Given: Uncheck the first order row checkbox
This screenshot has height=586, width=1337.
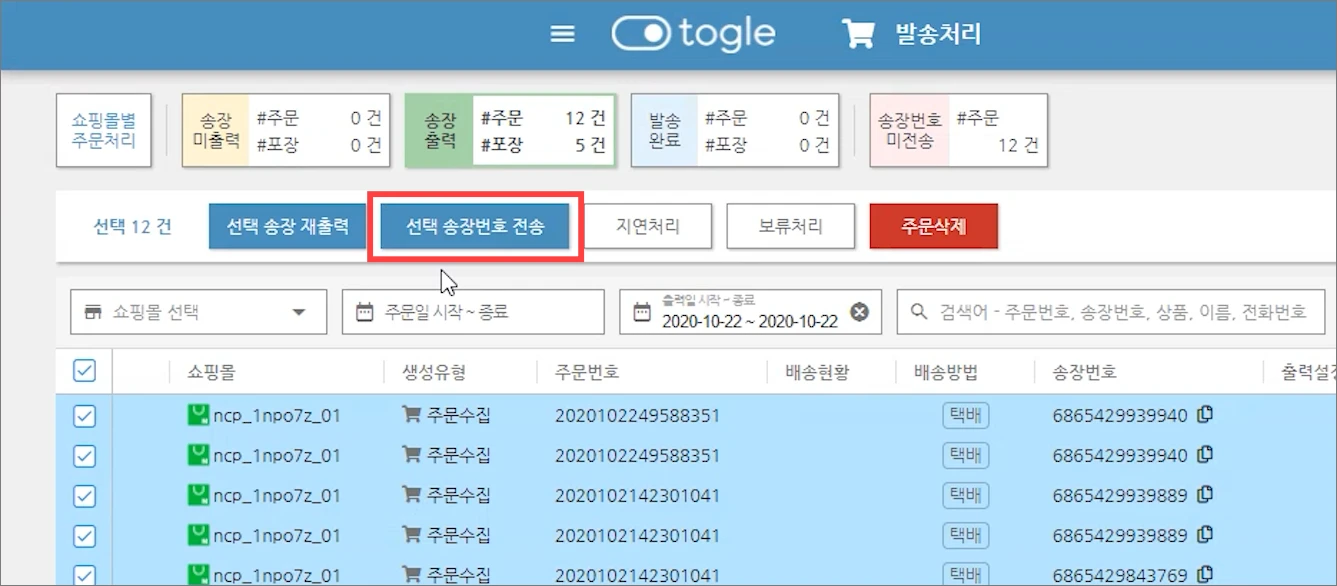Looking at the screenshot, I should [83, 414].
